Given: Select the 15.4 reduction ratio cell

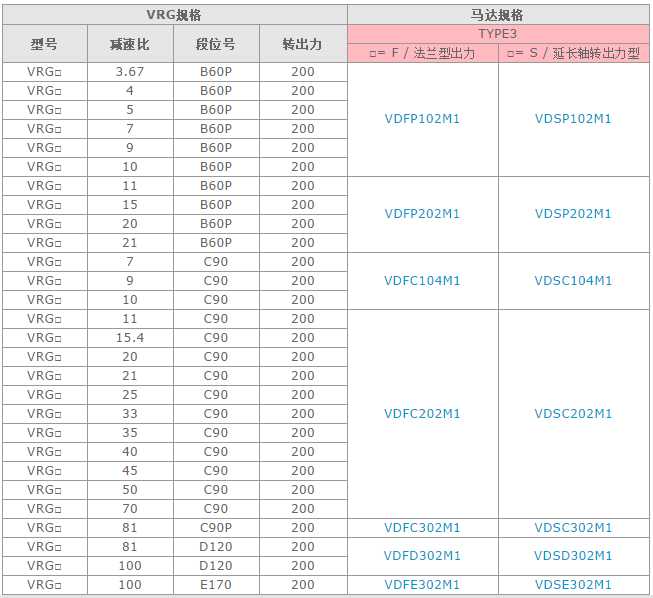Looking at the screenshot, I should tap(130, 338).
